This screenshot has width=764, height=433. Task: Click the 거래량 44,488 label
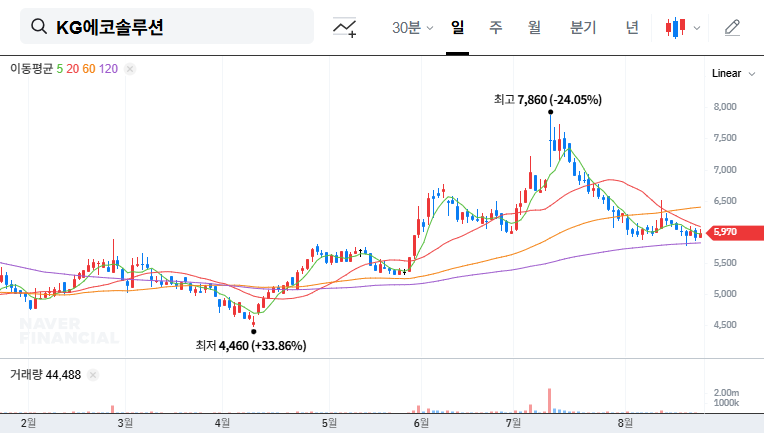tap(45, 375)
